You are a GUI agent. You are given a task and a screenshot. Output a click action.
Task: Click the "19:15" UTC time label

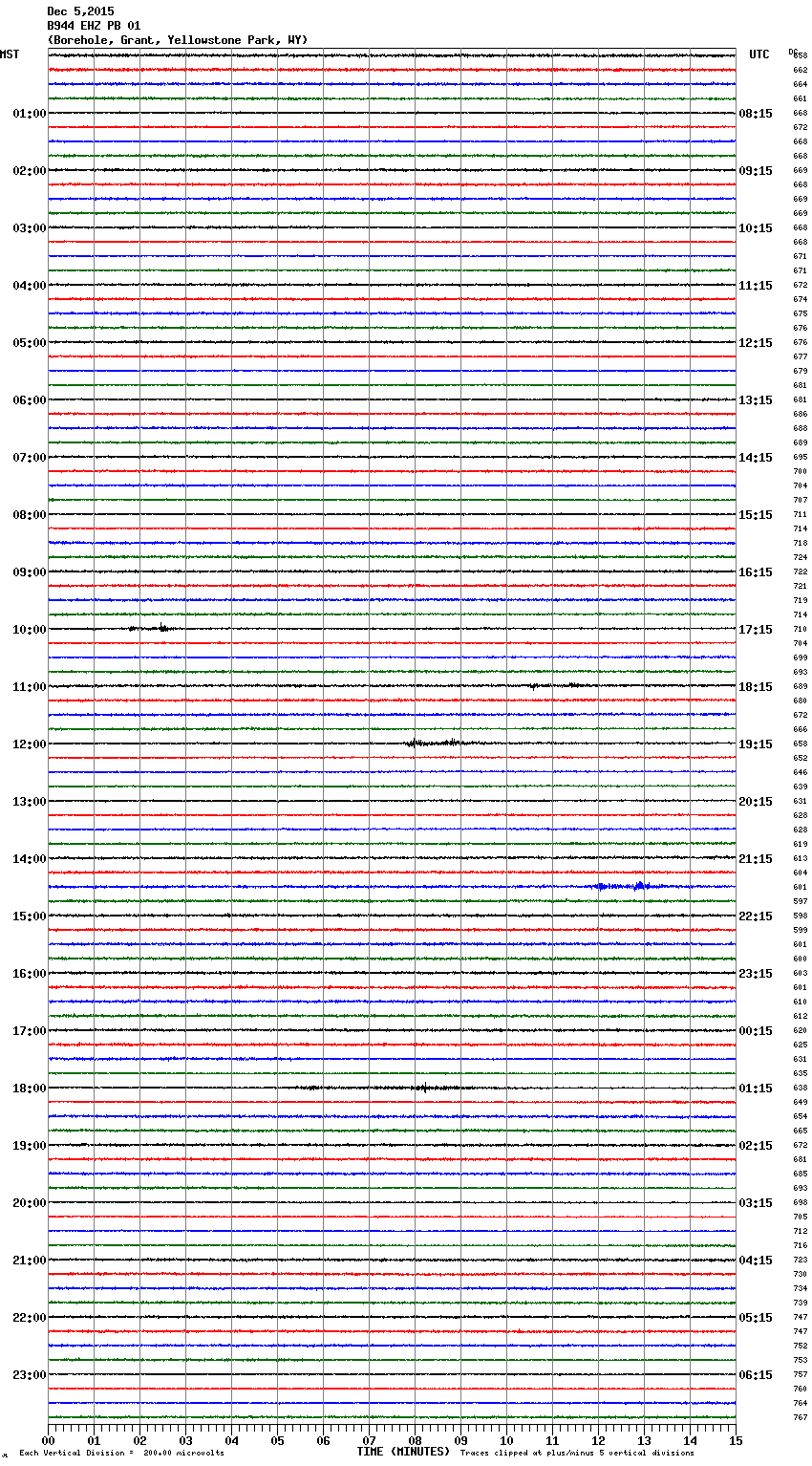point(756,744)
